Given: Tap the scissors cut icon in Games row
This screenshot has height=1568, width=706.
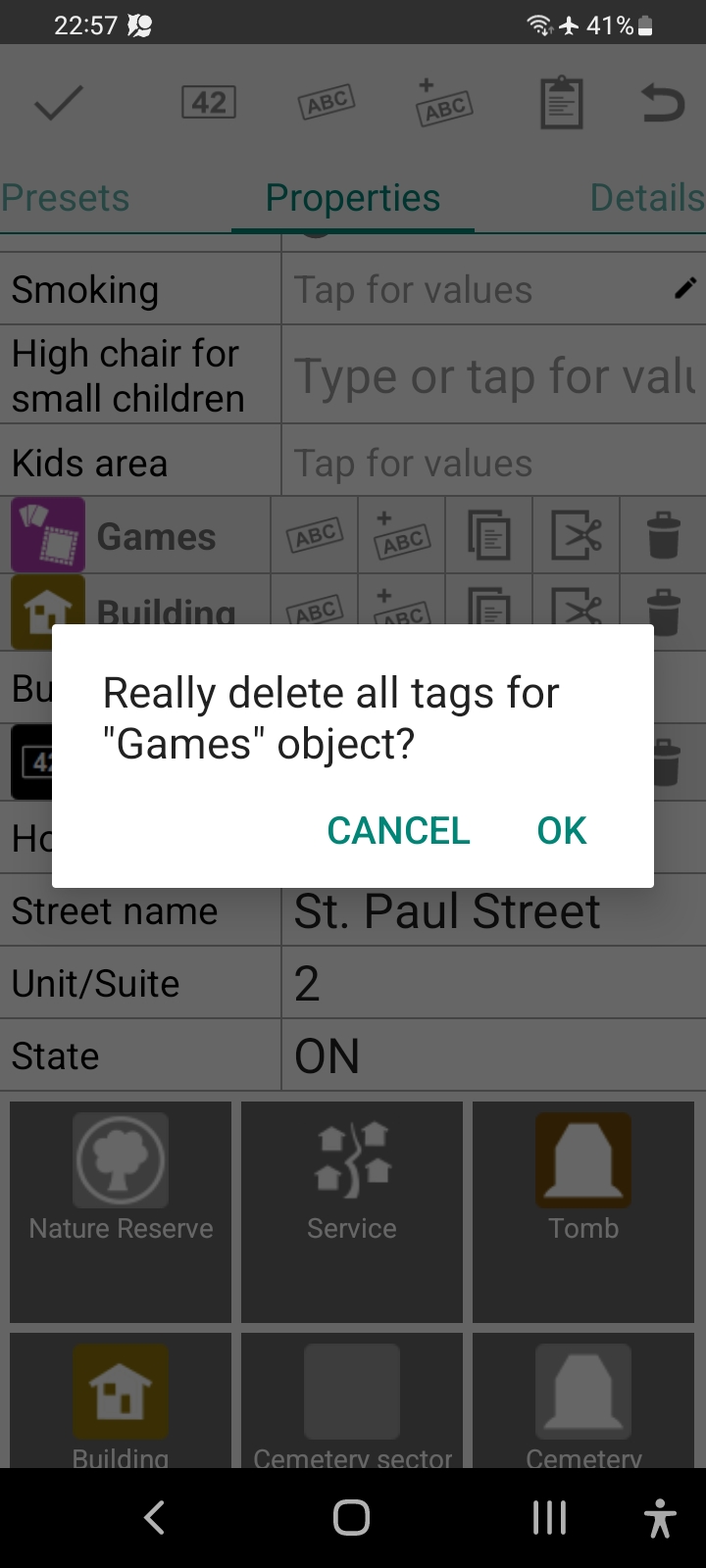Looking at the screenshot, I should tap(577, 535).
